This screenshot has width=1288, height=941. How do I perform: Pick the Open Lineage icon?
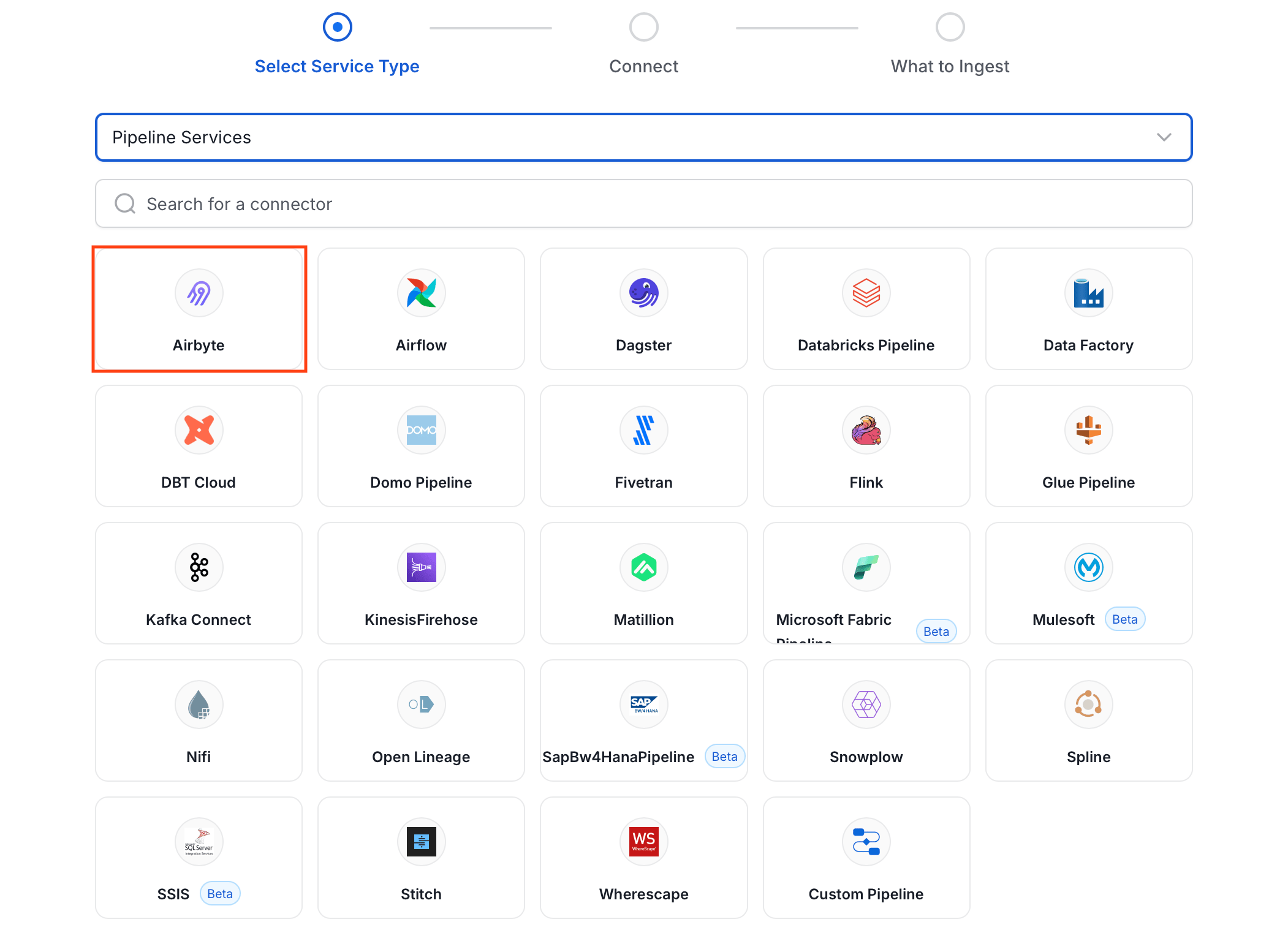[x=421, y=705]
